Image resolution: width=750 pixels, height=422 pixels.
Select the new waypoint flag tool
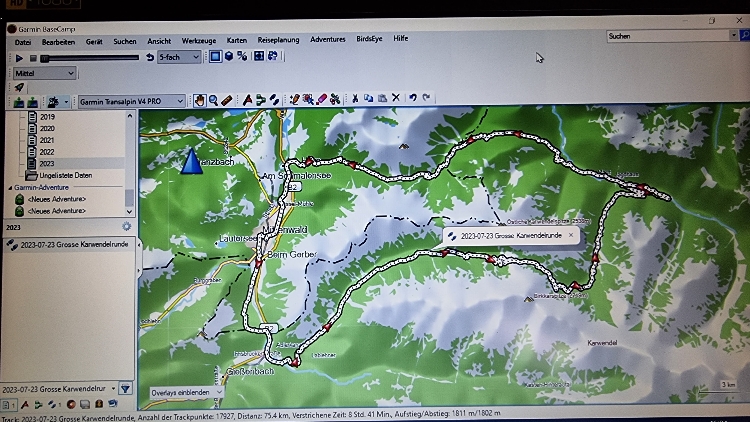(247, 100)
